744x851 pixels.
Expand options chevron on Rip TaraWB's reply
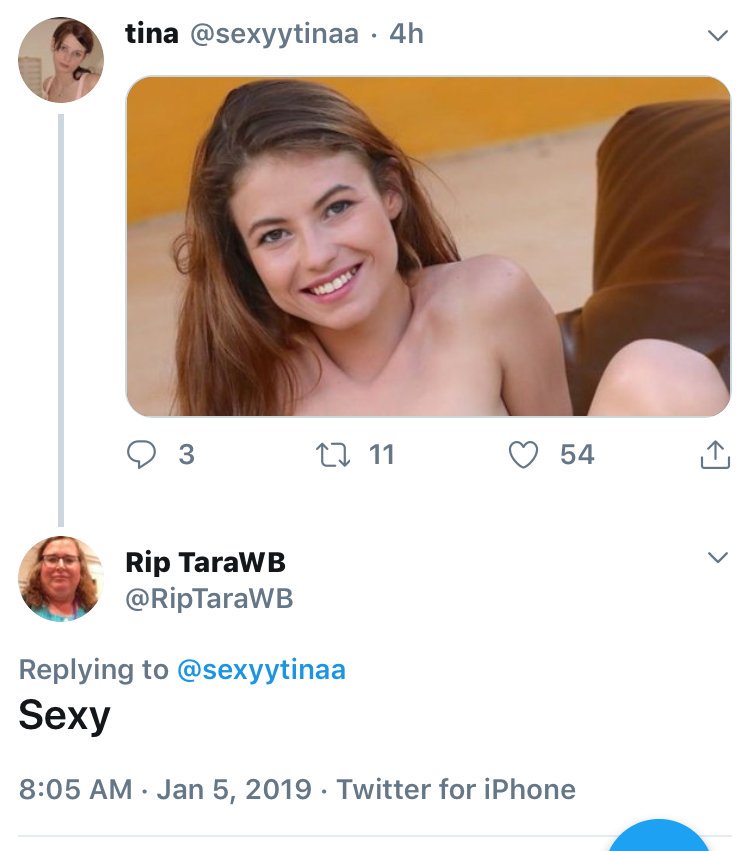point(717,557)
